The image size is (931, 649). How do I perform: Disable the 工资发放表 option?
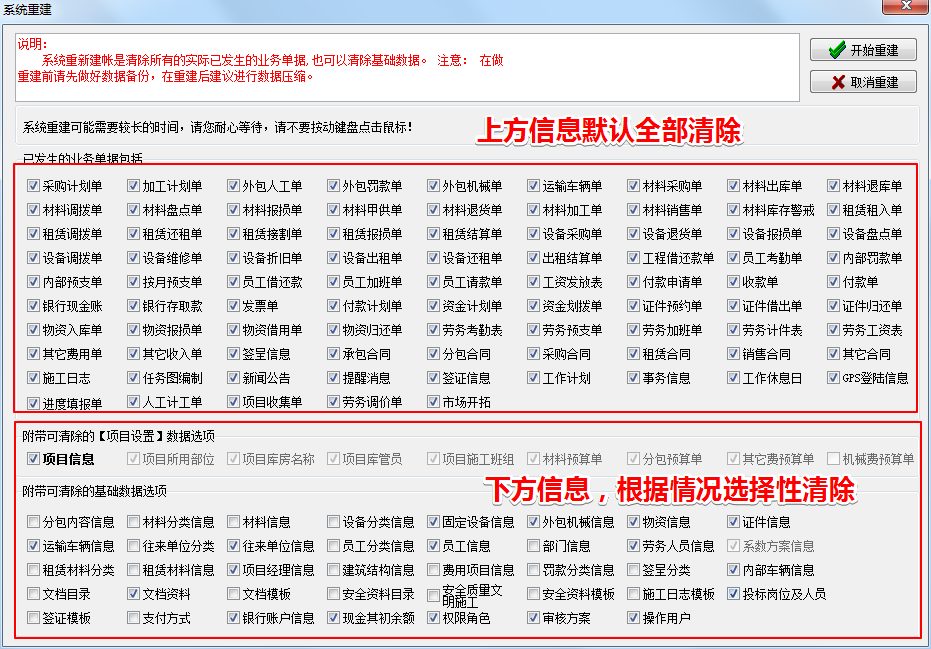click(x=534, y=282)
